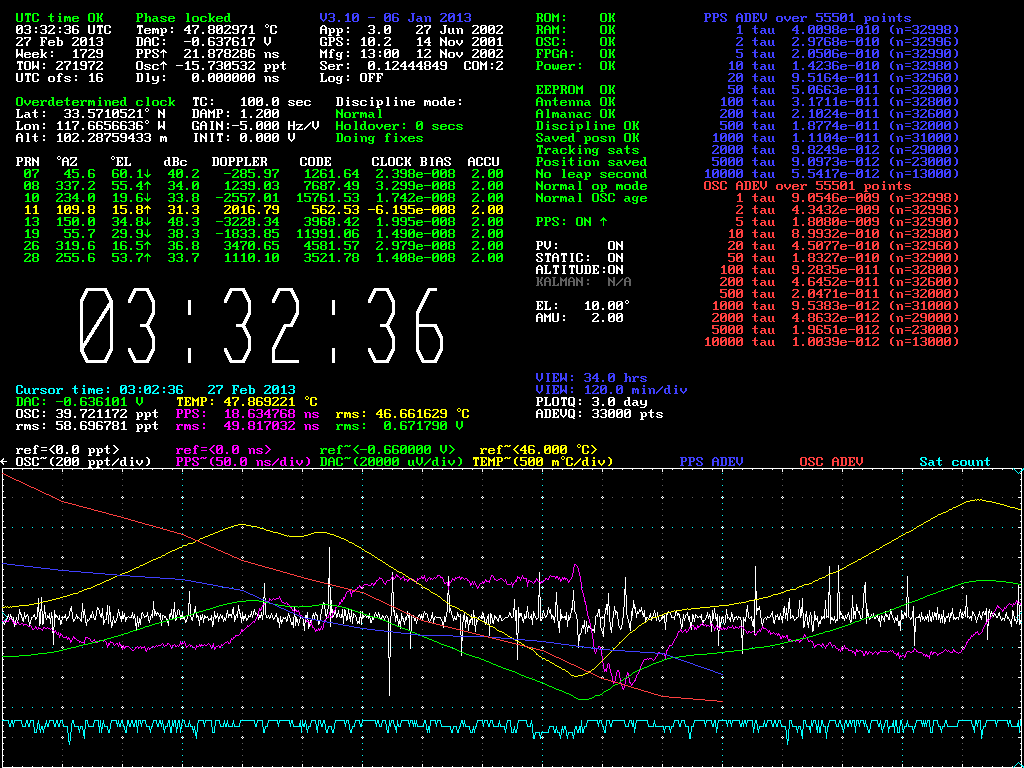The width and height of the screenshot is (1024, 768).
Task: Click the "ADEVQ: 33000 pts" setting
Action: coord(600,413)
